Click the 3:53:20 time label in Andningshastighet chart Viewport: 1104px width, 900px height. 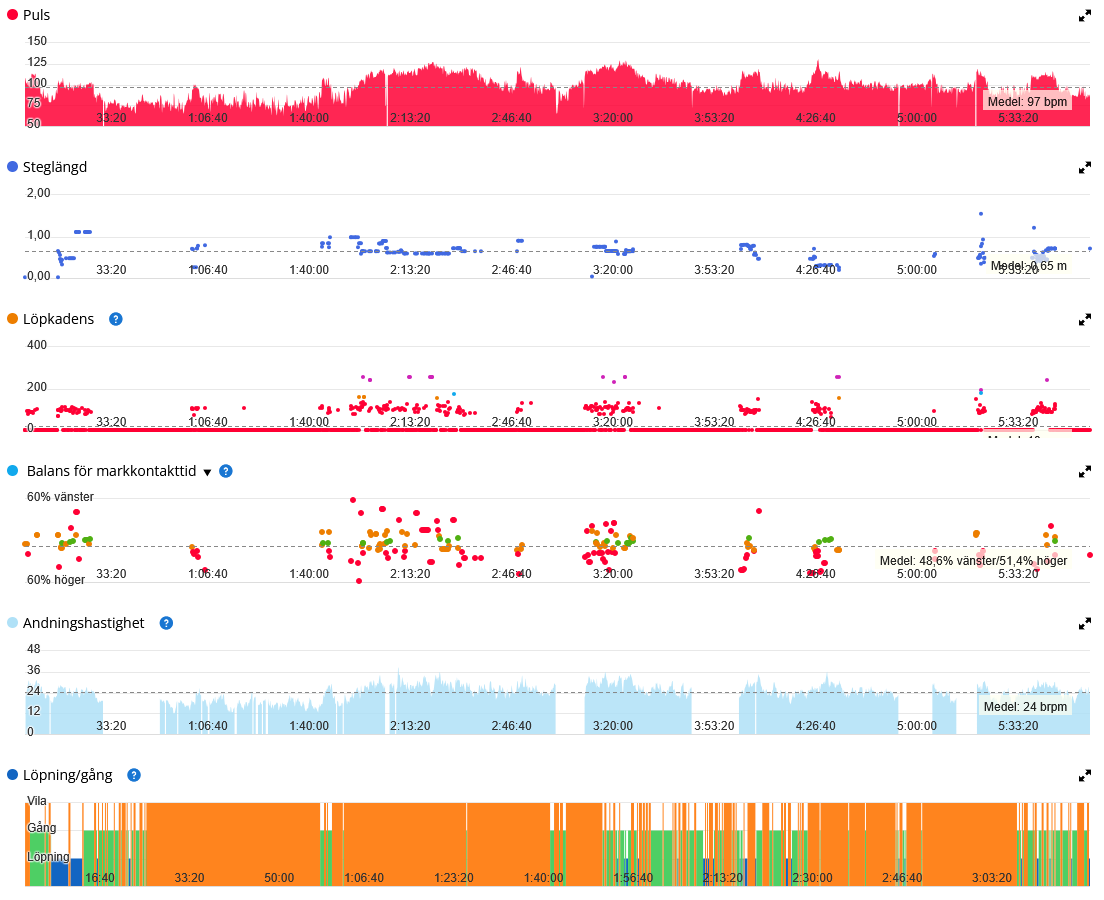pos(715,726)
